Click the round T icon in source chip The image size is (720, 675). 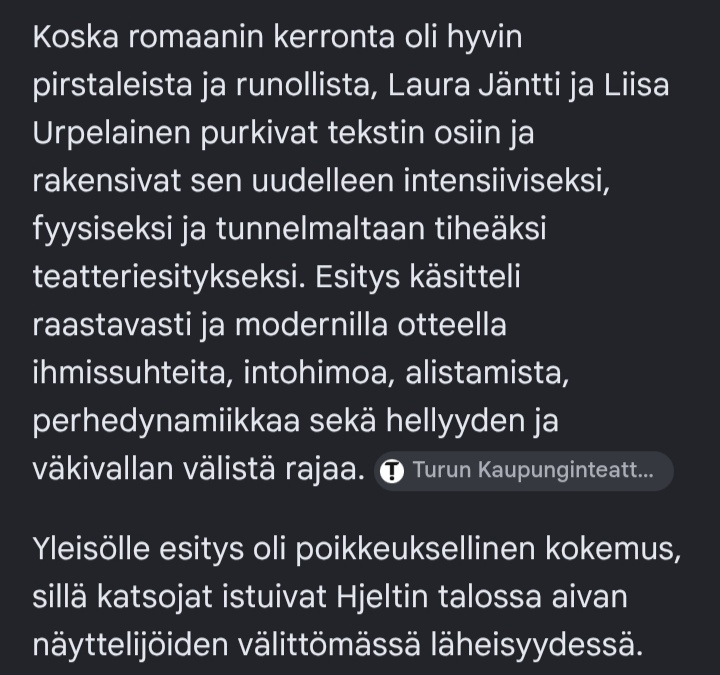click(392, 471)
